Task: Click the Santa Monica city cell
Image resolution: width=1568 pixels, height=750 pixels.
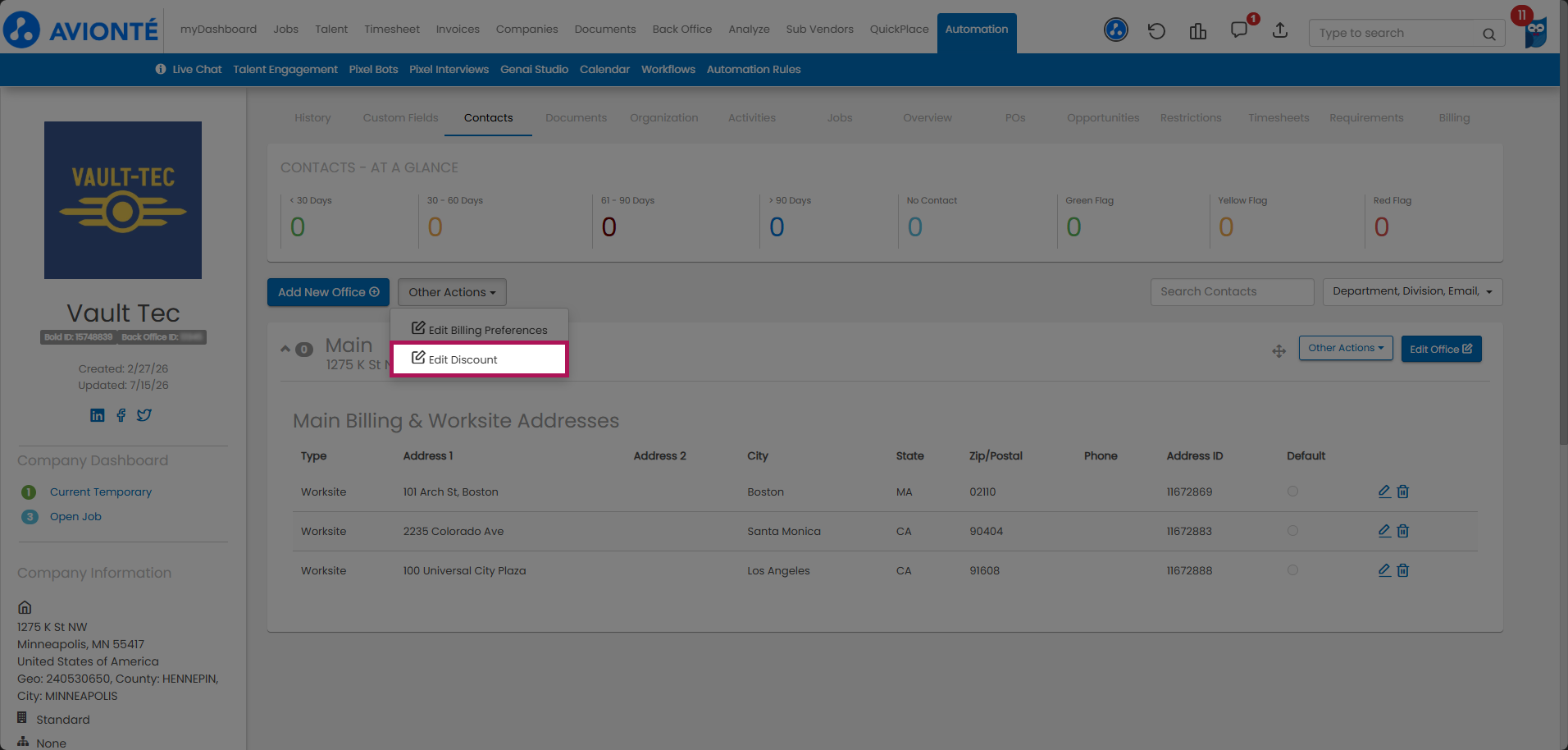Action: [x=784, y=531]
